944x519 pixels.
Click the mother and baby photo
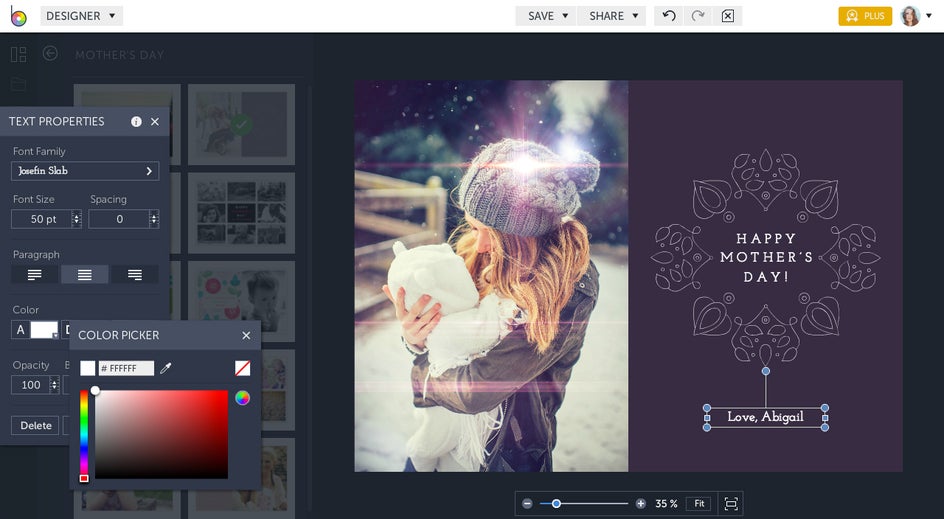coord(491,276)
